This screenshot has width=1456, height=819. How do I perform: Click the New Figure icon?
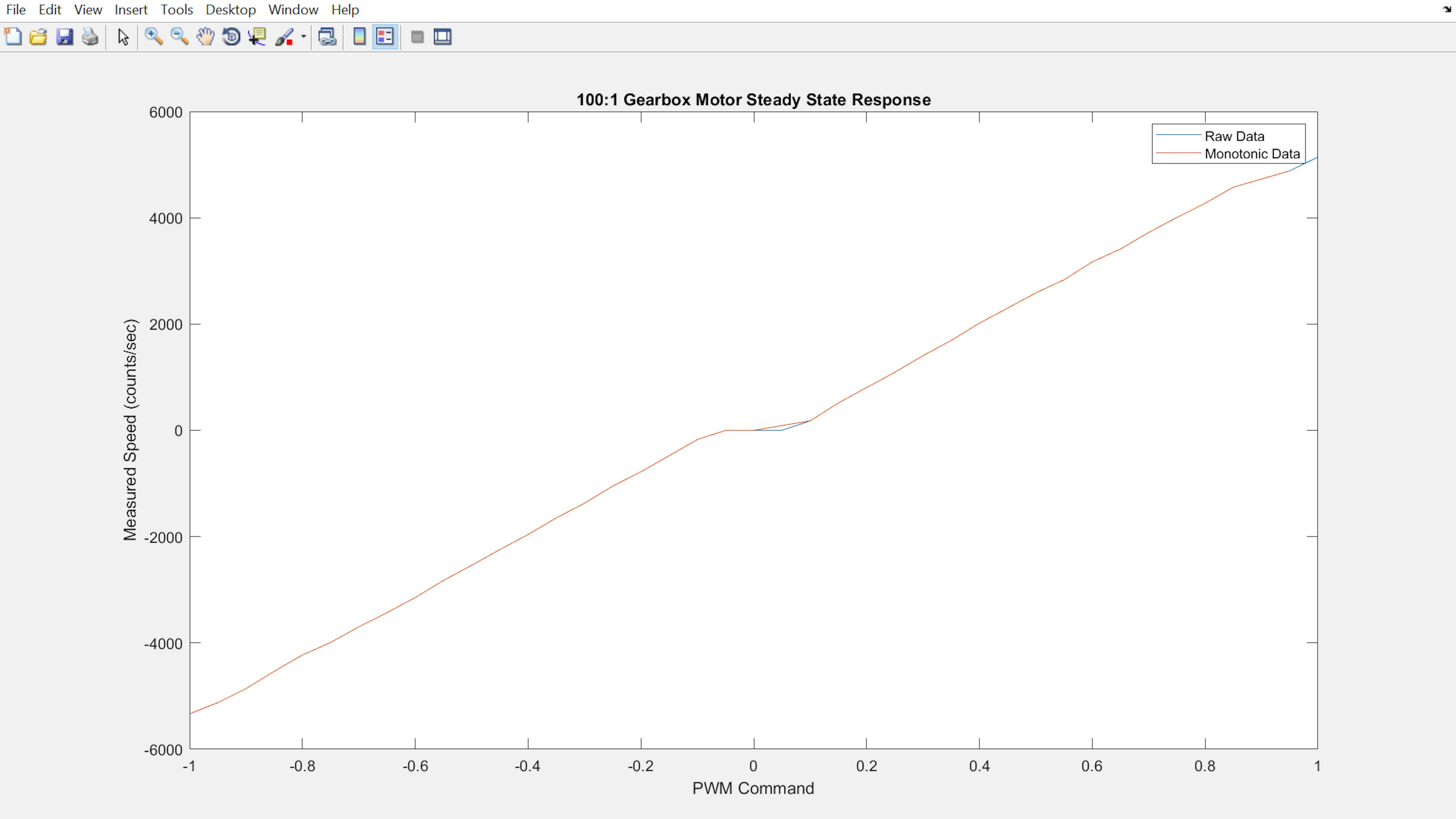[x=13, y=37]
